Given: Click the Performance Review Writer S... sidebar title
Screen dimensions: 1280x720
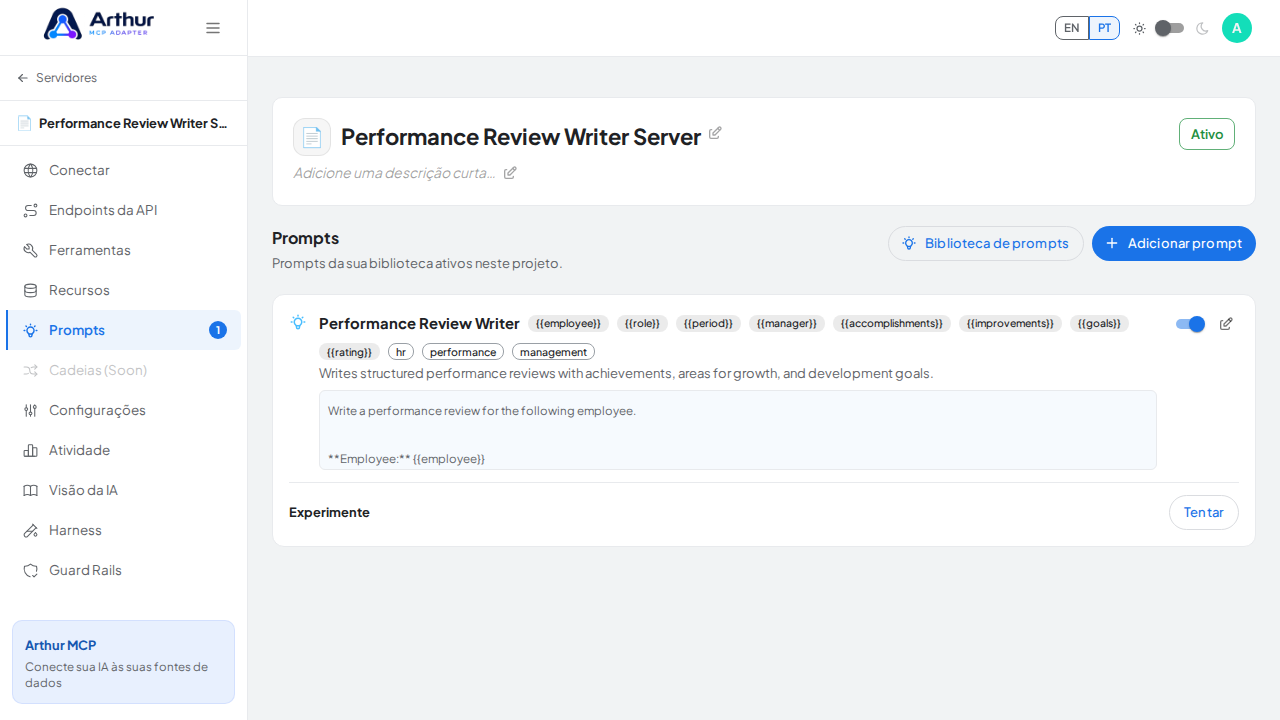Looking at the screenshot, I should pos(133,123).
